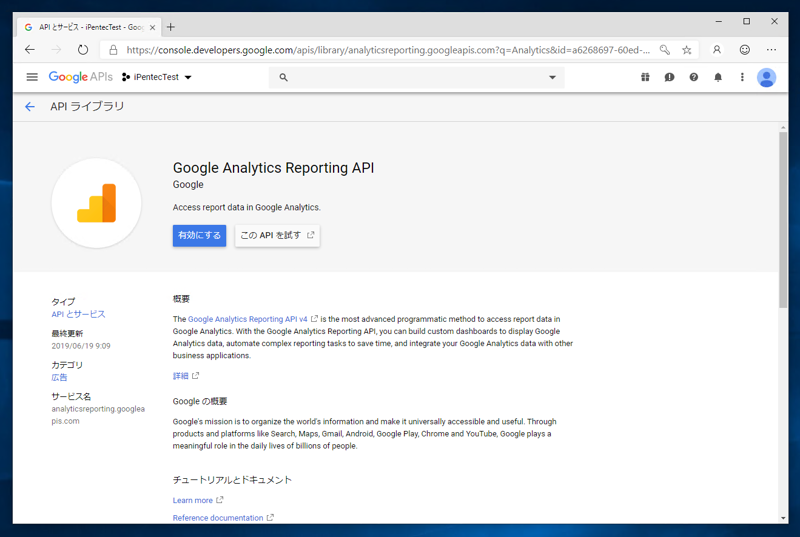Click the scrollbar down arrow
Viewport: 800px width, 537px height.
[x=783, y=518]
